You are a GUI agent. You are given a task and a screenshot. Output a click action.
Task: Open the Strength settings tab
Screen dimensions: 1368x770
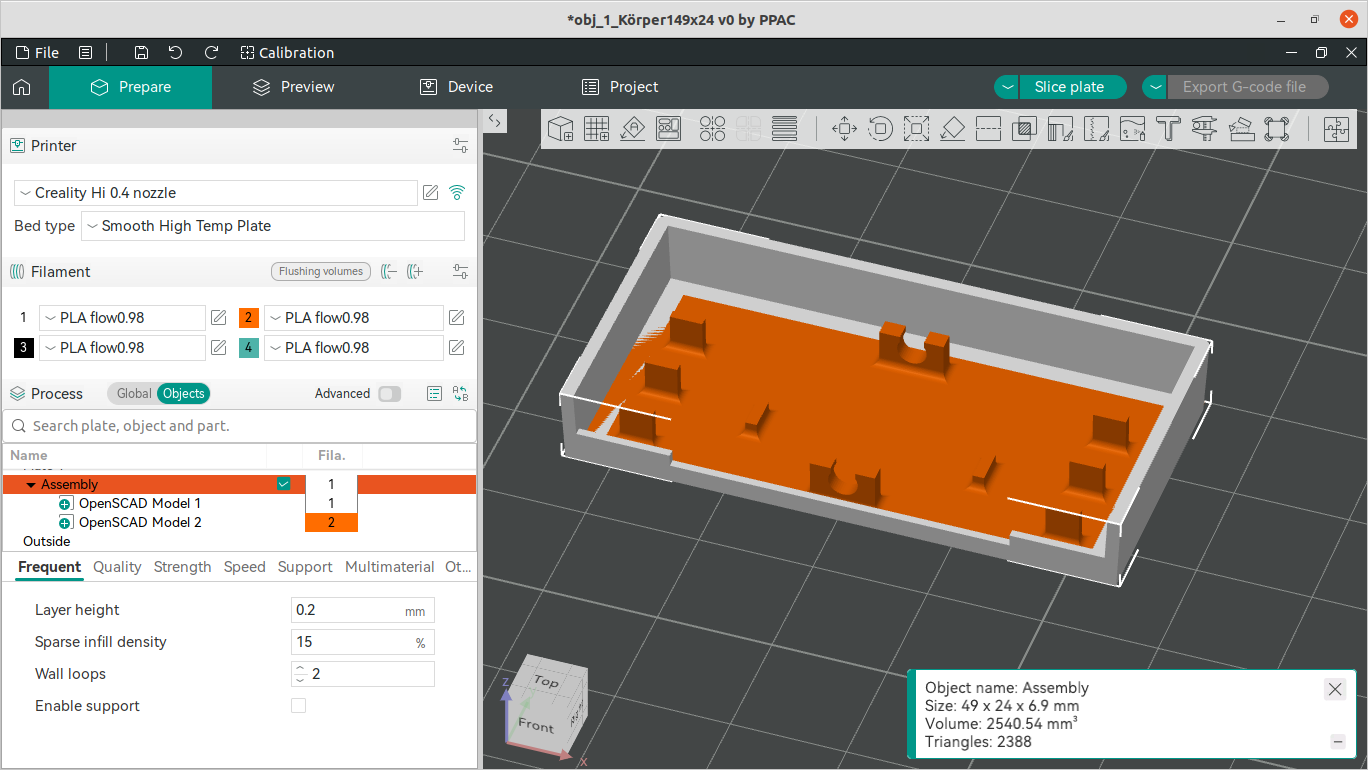tap(182, 567)
